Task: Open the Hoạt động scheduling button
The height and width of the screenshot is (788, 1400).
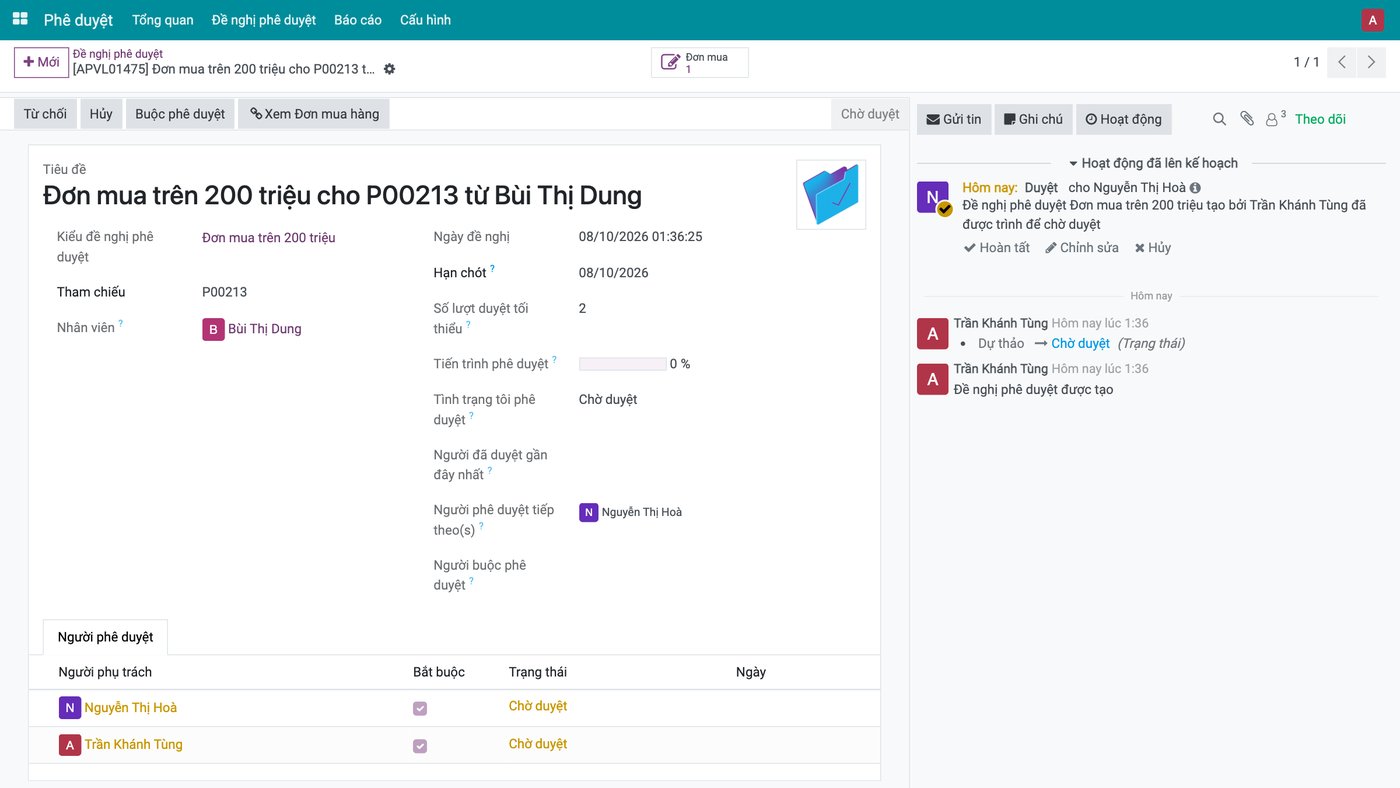Action: 1124,119
